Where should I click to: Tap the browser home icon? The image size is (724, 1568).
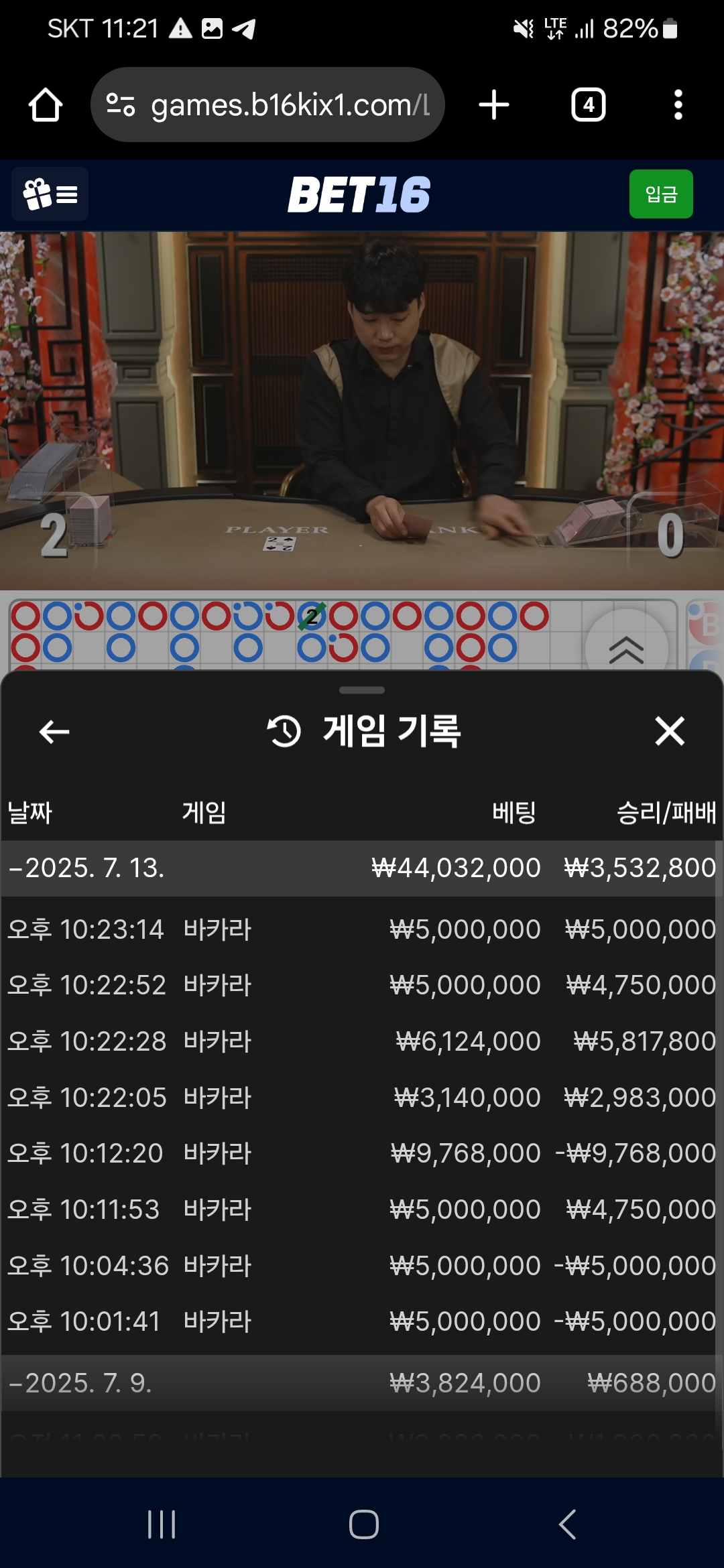46,105
